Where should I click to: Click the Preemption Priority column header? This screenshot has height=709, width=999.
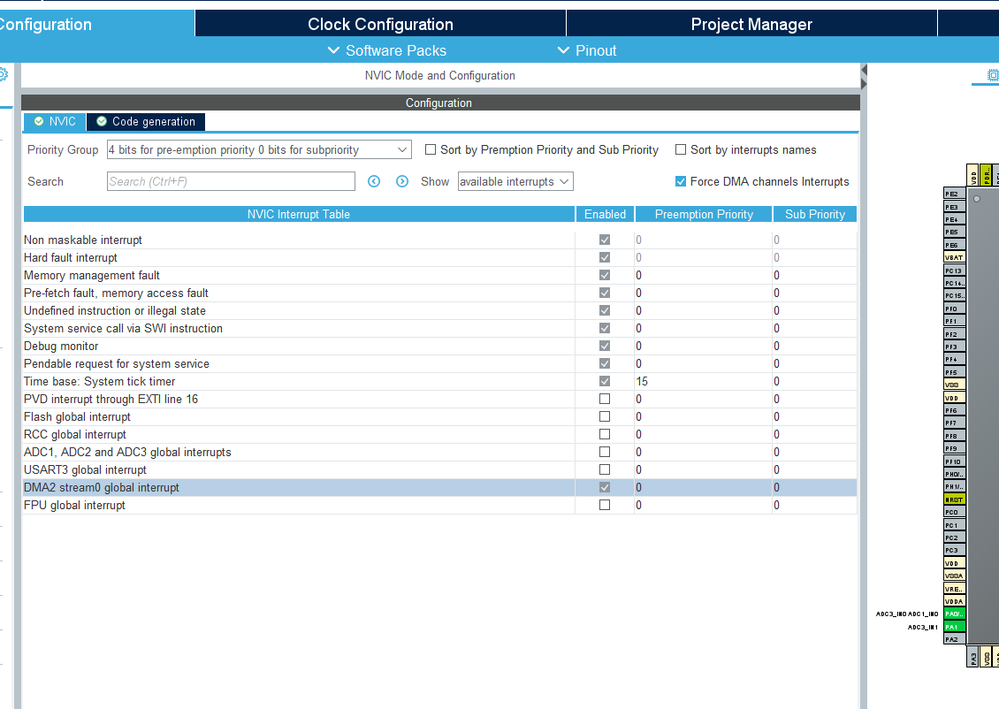704,214
